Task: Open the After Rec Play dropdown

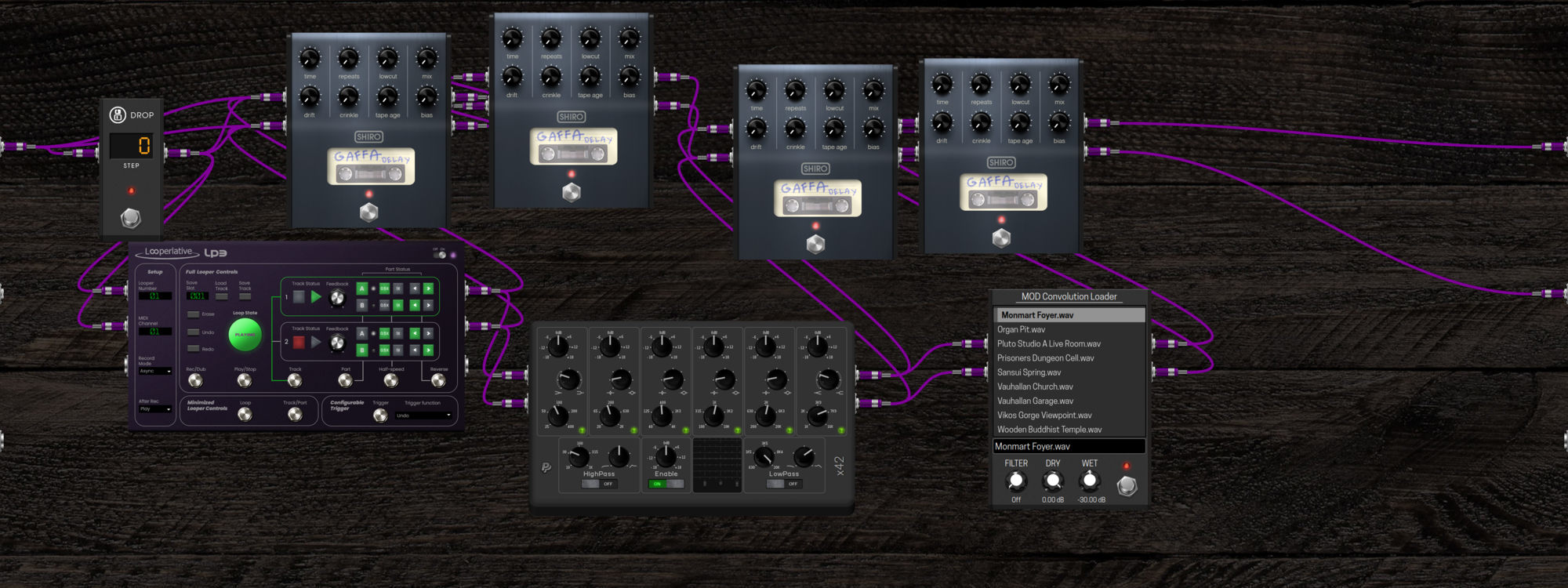Action: (x=155, y=408)
